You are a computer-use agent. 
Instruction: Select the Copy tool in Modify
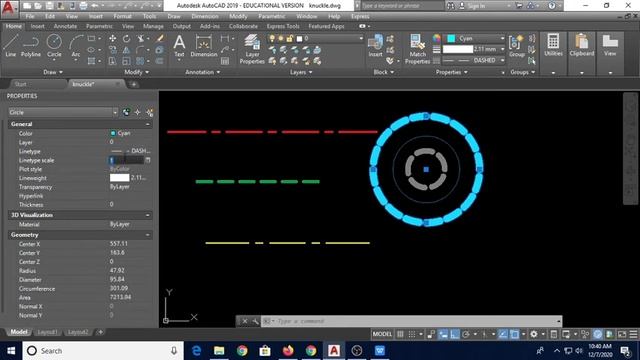click(x=112, y=50)
